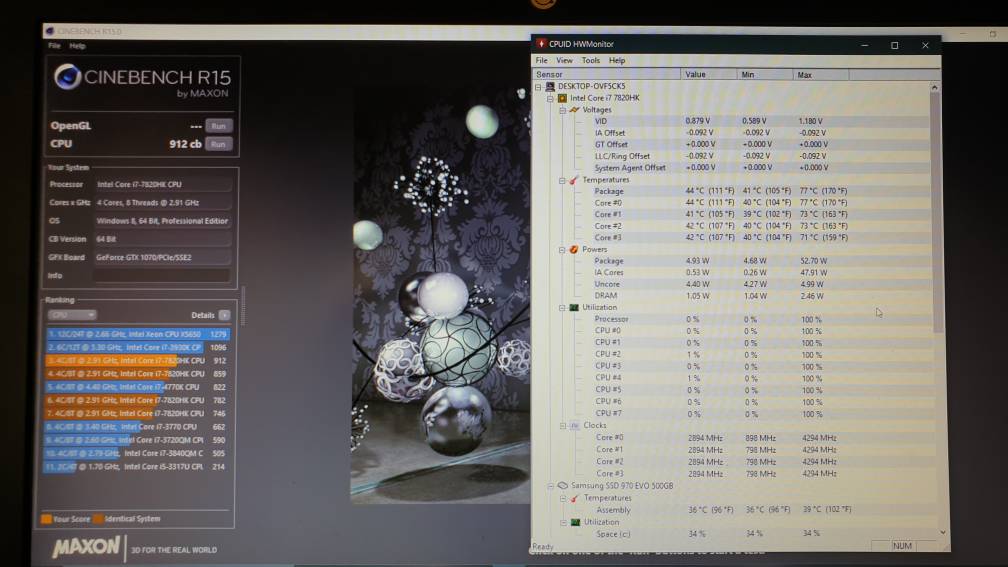Select the Package temperature row
The height and width of the screenshot is (567, 1008).
pyautogui.click(x=731, y=191)
